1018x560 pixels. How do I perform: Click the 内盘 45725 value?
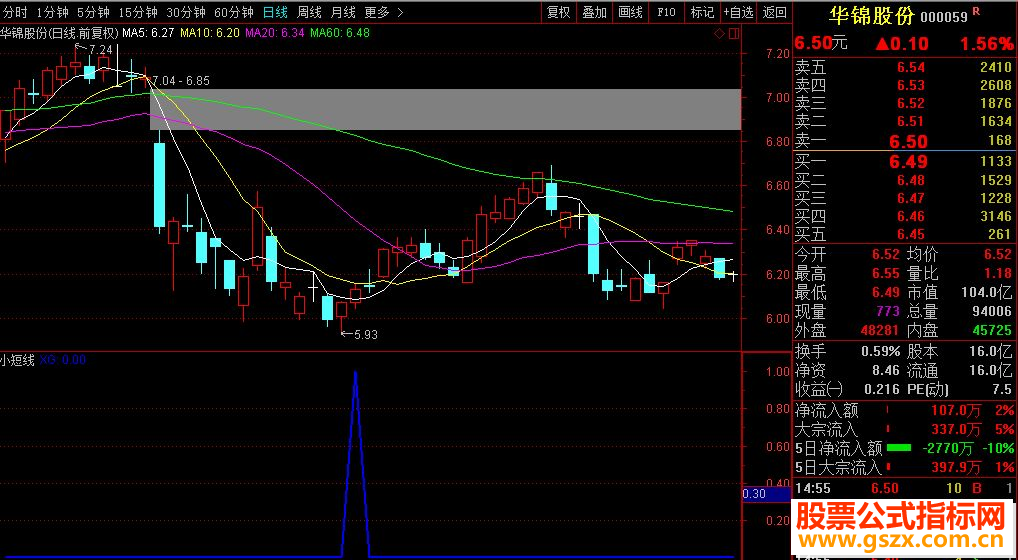992,330
